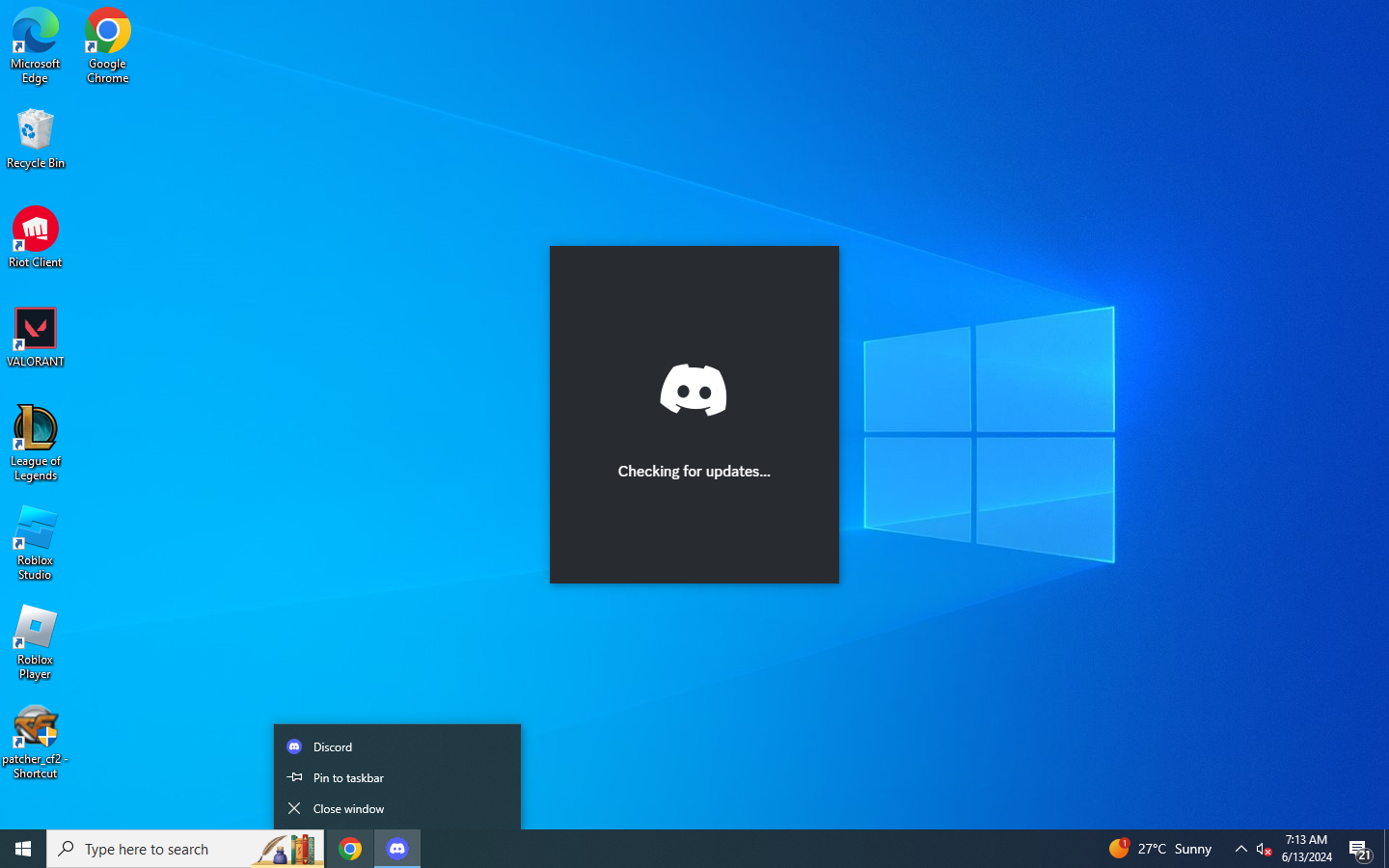Open the muted volume control icon
The width and height of the screenshot is (1389, 868).
coord(1265,849)
